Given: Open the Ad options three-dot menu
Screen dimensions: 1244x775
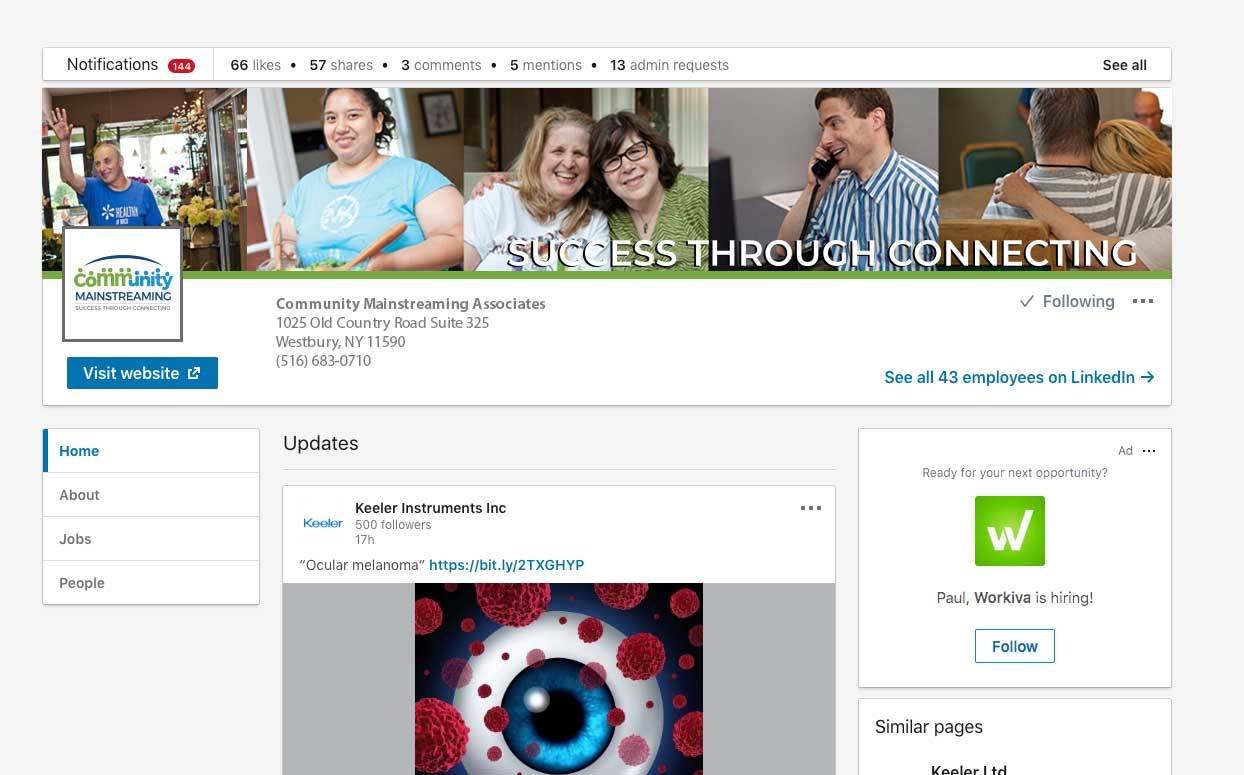Looking at the screenshot, I should (x=1149, y=451).
